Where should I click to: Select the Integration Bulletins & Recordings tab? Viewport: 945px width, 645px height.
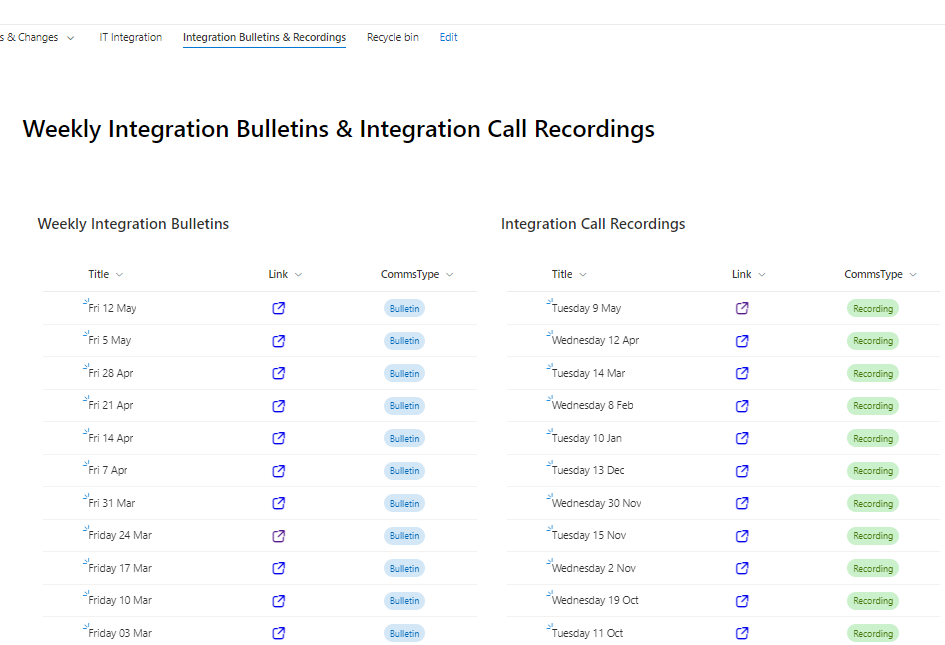(x=264, y=38)
